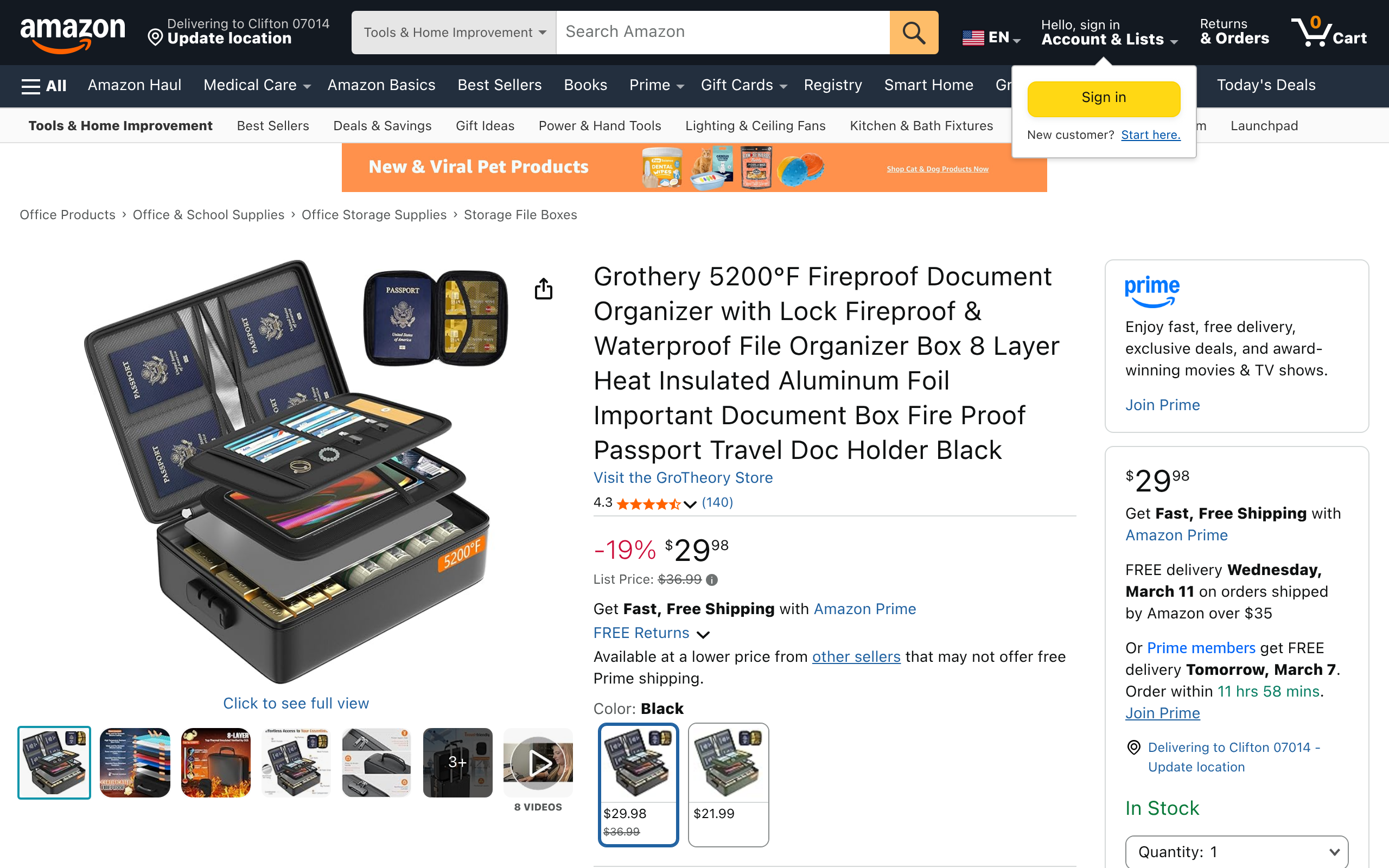This screenshot has width=1389, height=868.
Task: Open the Quantity dropdown
Action: pyautogui.click(x=1237, y=852)
